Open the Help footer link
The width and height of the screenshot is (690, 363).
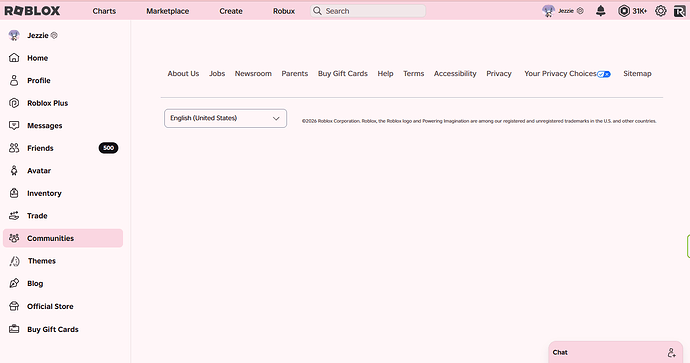pyautogui.click(x=385, y=73)
